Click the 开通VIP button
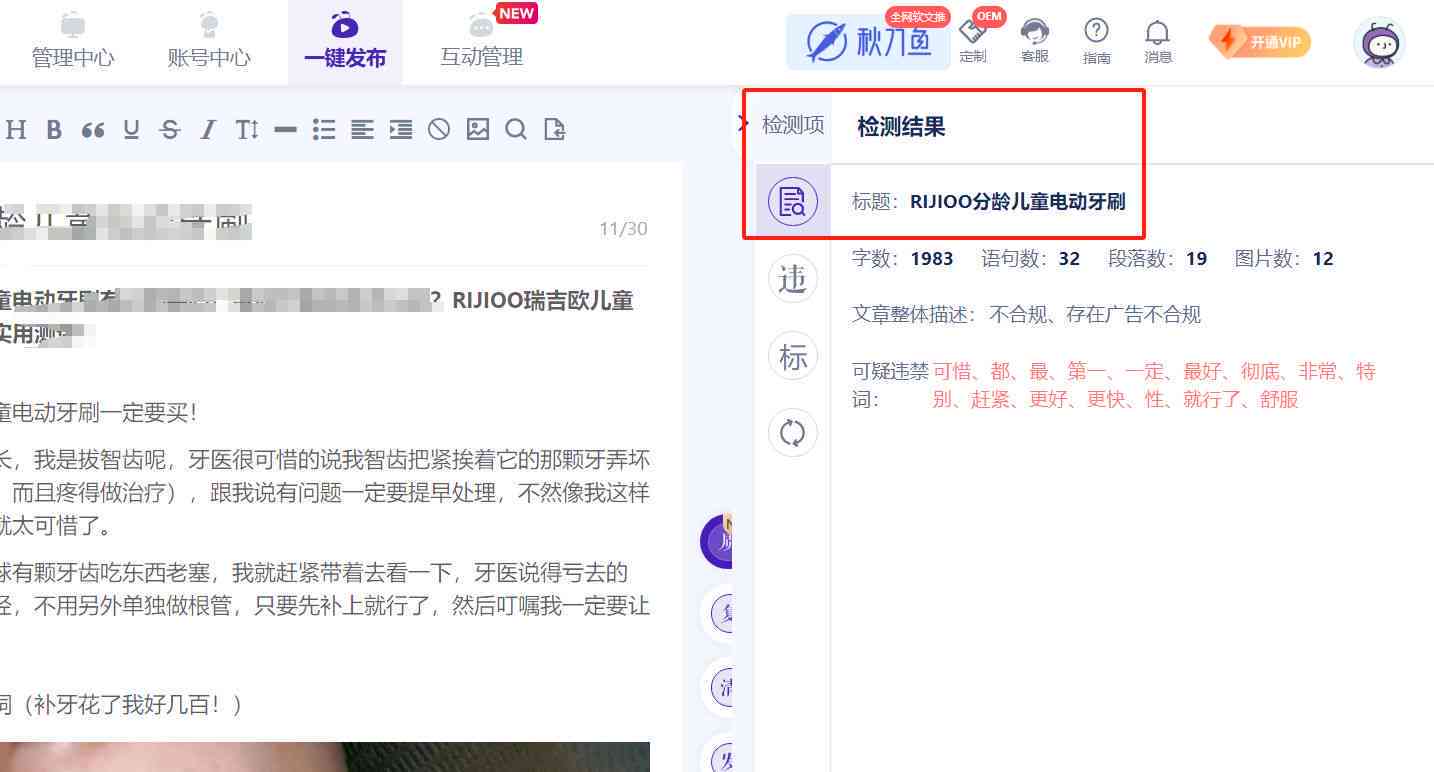The image size is (1434, 772). [1260, 42]
